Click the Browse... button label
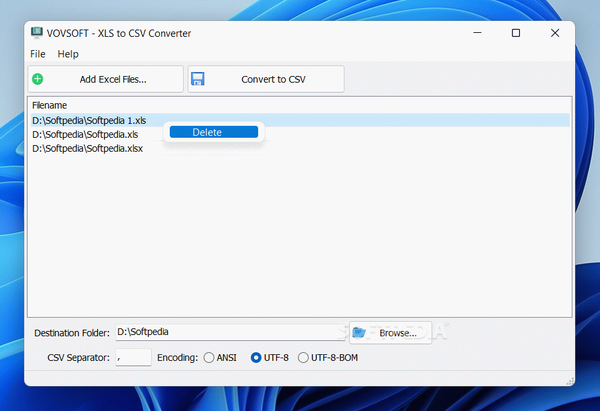 [x=398, y=333]
